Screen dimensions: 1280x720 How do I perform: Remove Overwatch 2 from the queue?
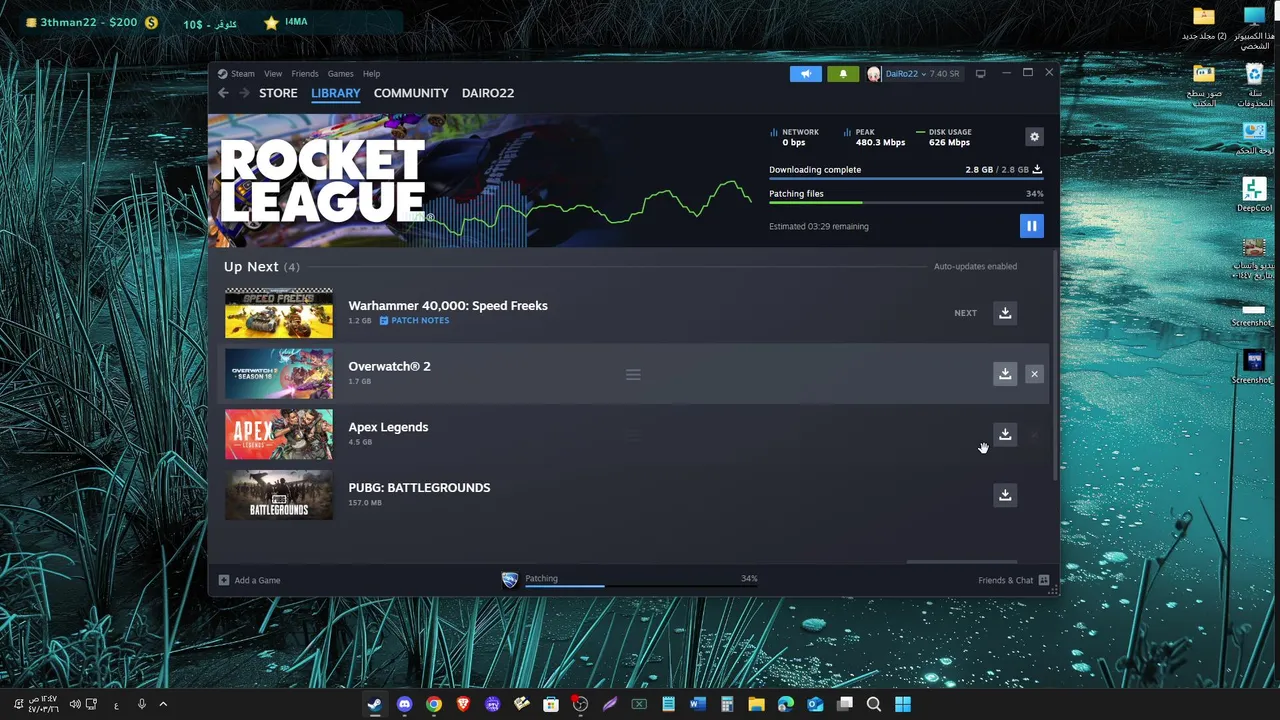(x=1034, y=374)
